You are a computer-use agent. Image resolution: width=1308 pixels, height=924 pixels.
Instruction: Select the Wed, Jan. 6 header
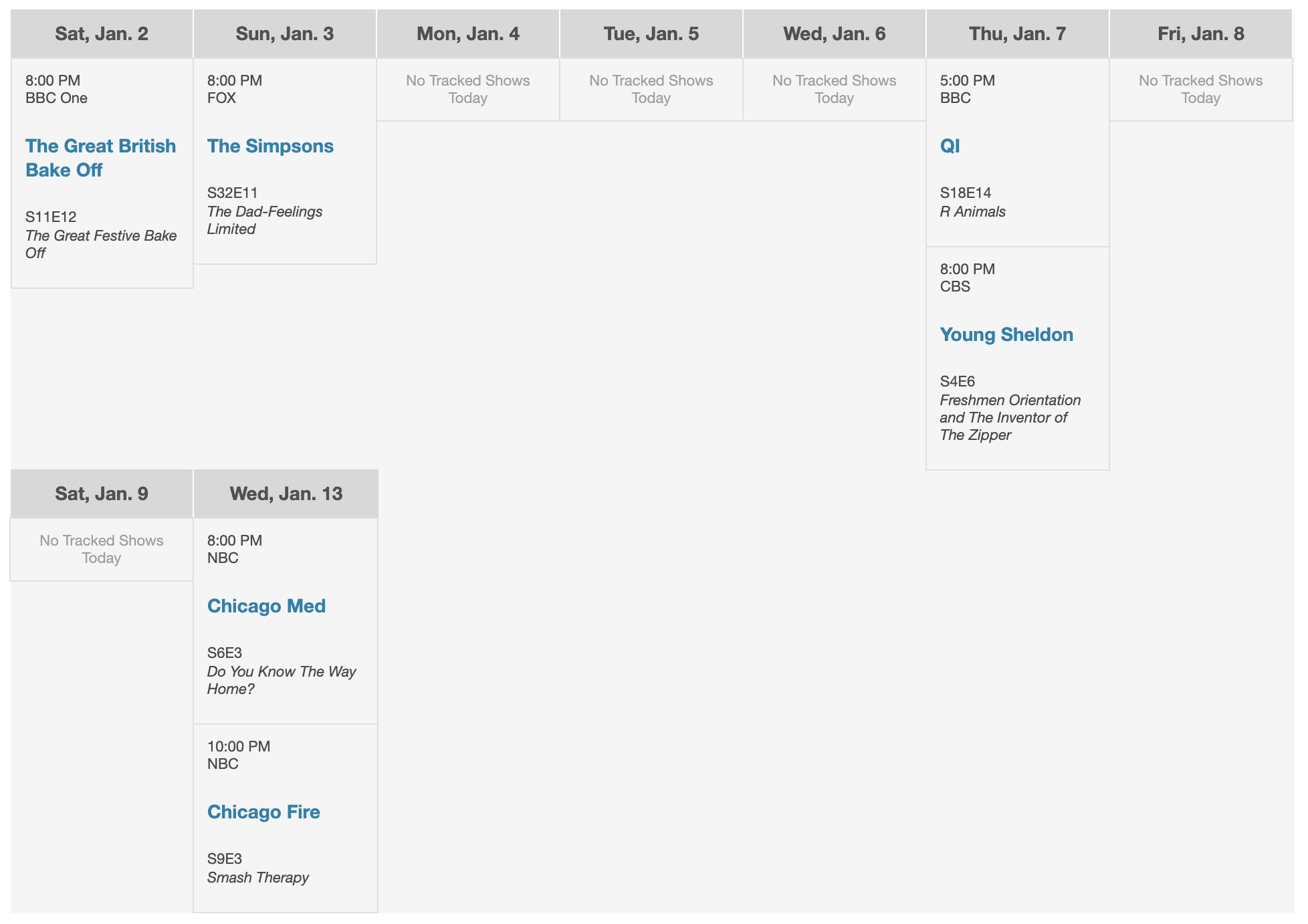[835, 33]
